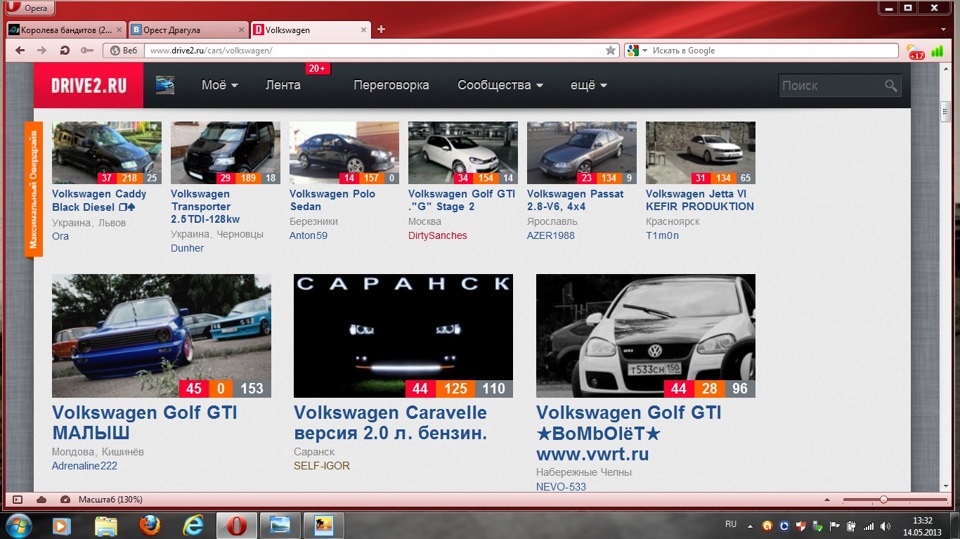
Task: Click the green signal bars icon
Action: 937,51
